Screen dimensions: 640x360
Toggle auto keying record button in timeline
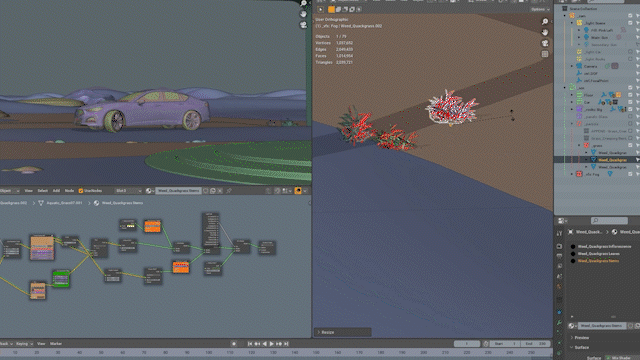click(x=234, y=344)
